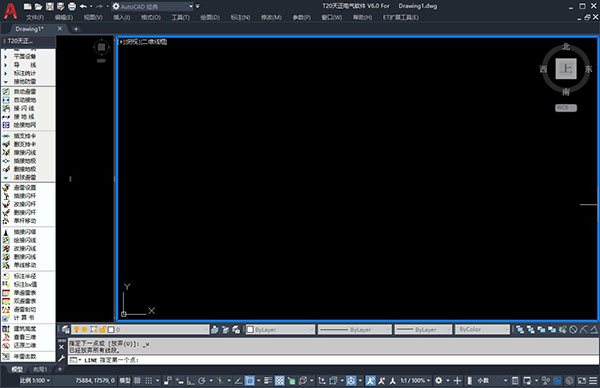Expand the 平面设备 menu group
This screenshot has width=600, height=388.
[20, 56]
